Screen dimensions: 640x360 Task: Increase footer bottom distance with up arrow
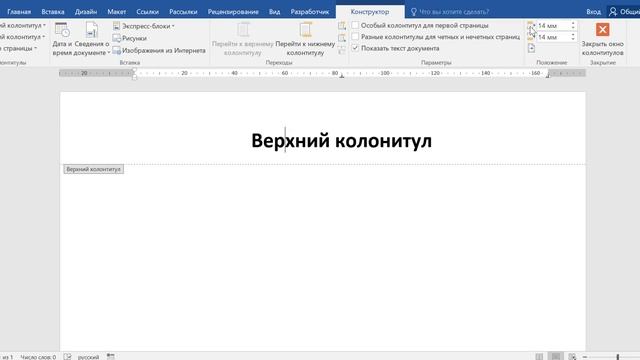[x=573, y=35]
